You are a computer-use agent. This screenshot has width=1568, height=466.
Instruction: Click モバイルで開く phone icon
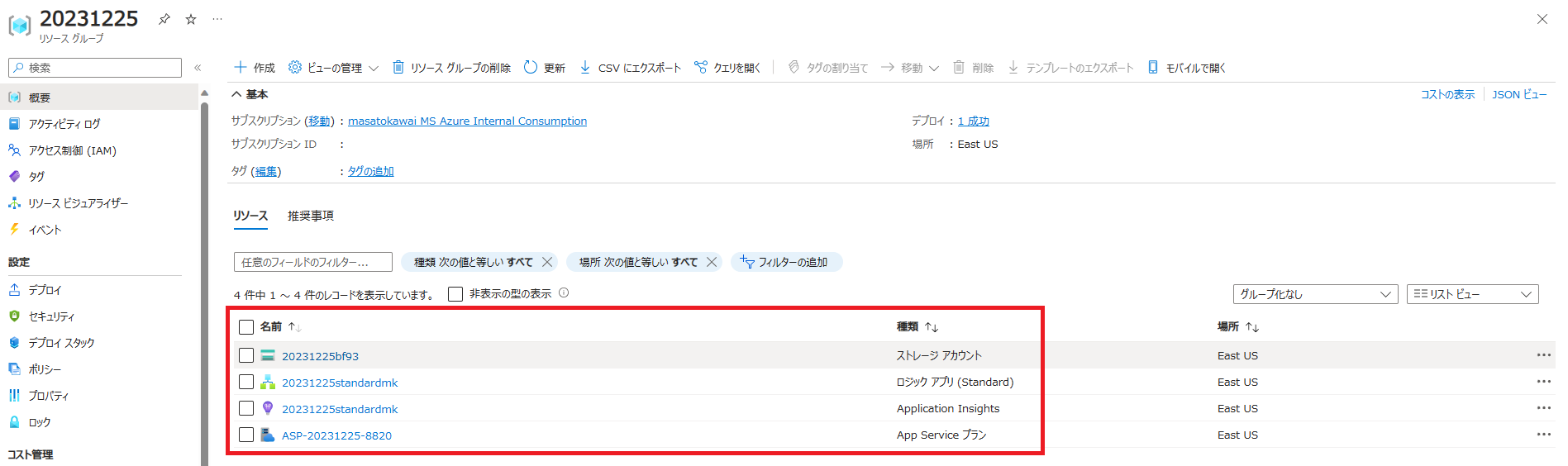pos(1153,67)
